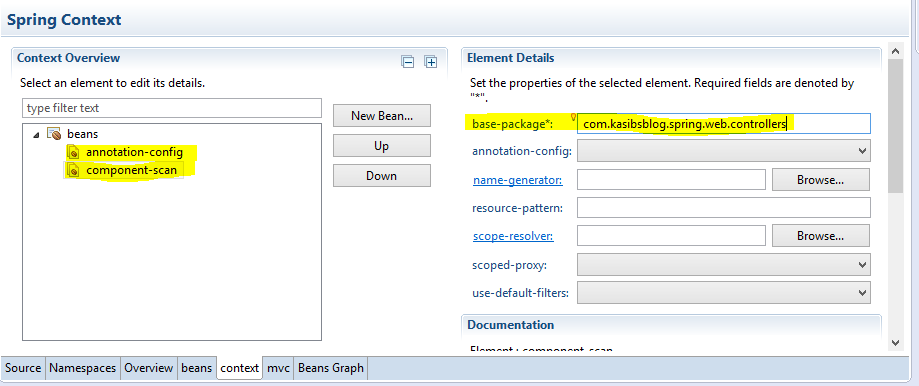Select component-scan in the tree
The image size is (919, 386).
click(x=131, y=170)
